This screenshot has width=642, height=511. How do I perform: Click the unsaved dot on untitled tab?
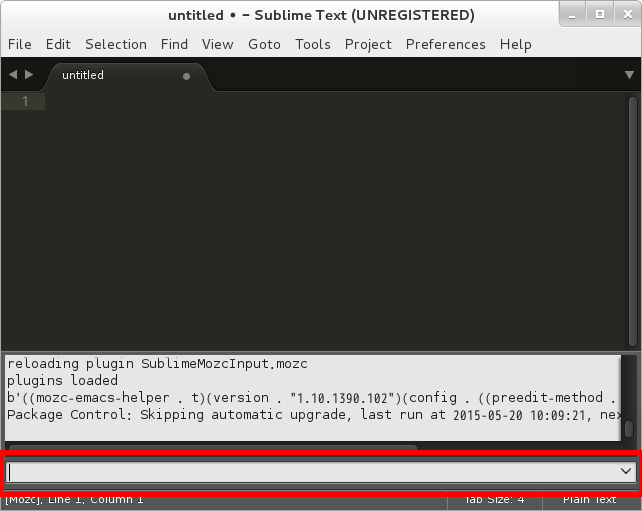coord(186,76)
